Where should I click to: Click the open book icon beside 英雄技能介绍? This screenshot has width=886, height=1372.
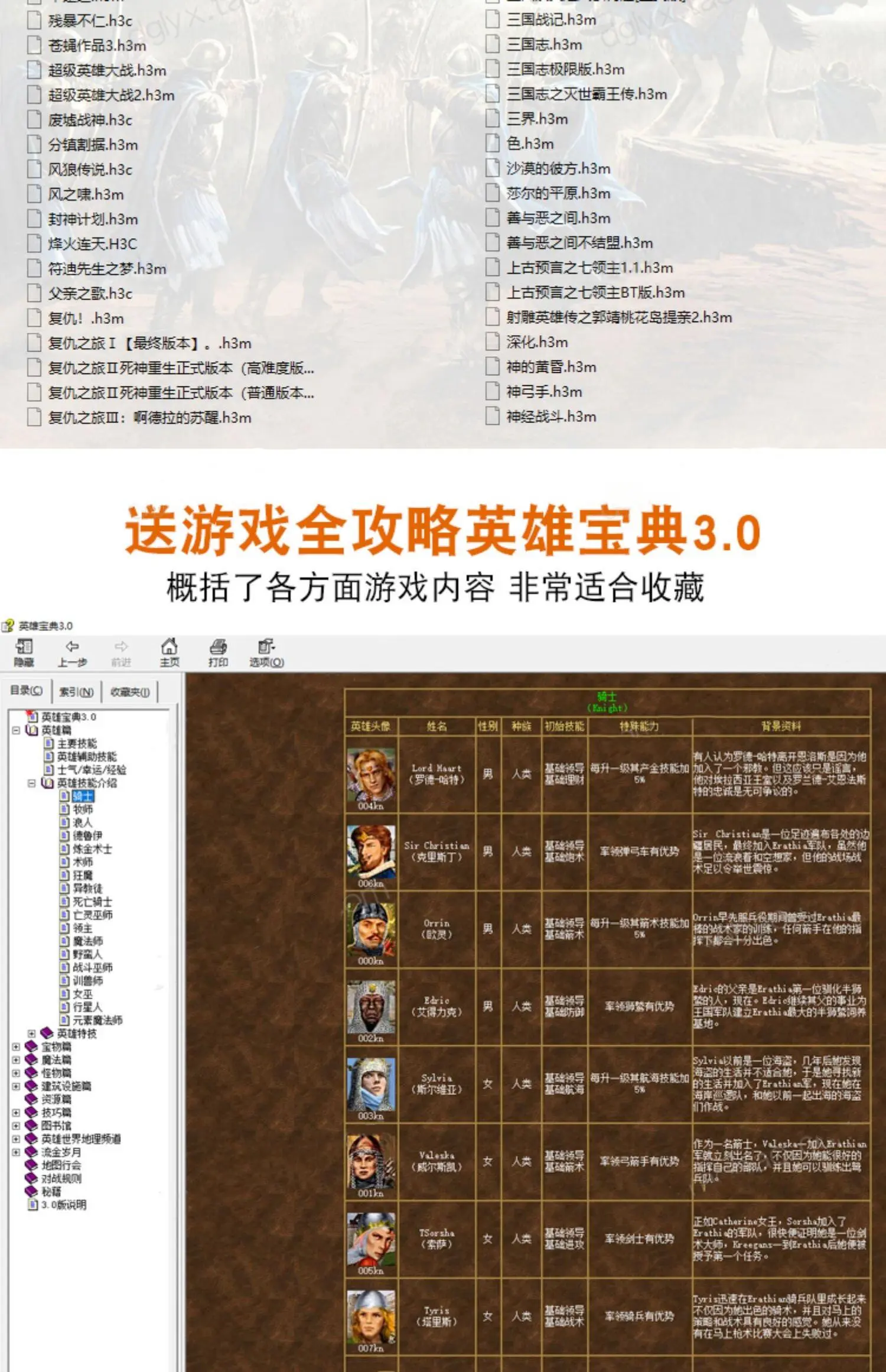pyautogui.click(x=48, y=783)
